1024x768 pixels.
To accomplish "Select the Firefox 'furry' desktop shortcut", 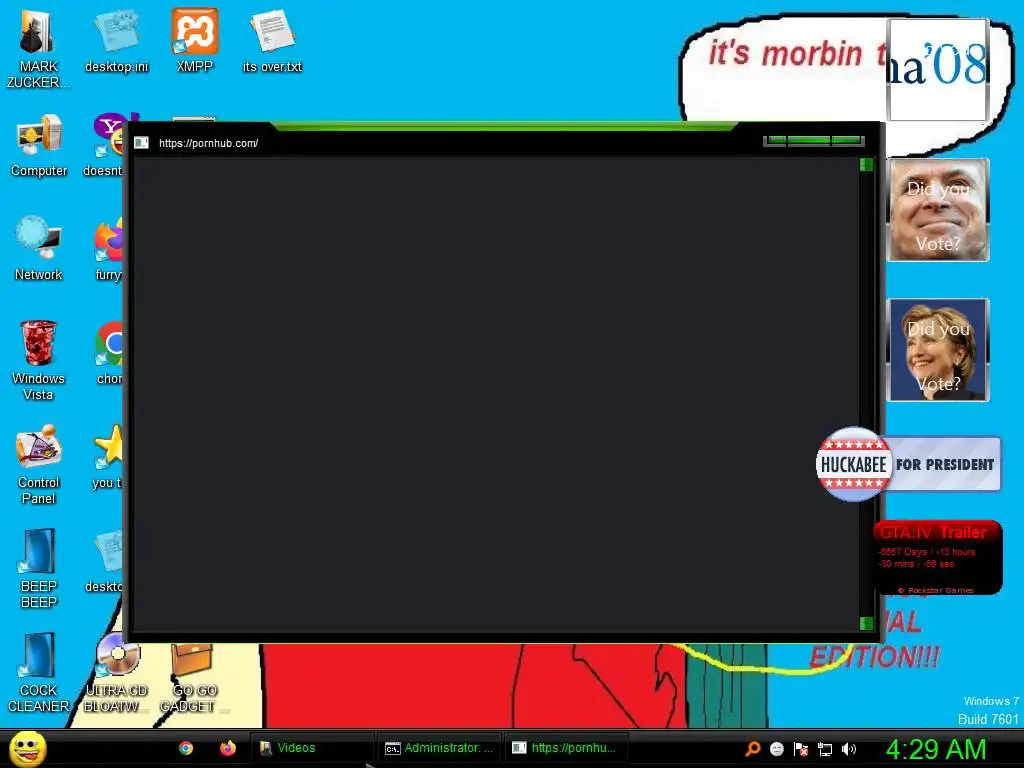I will (108, 249).
